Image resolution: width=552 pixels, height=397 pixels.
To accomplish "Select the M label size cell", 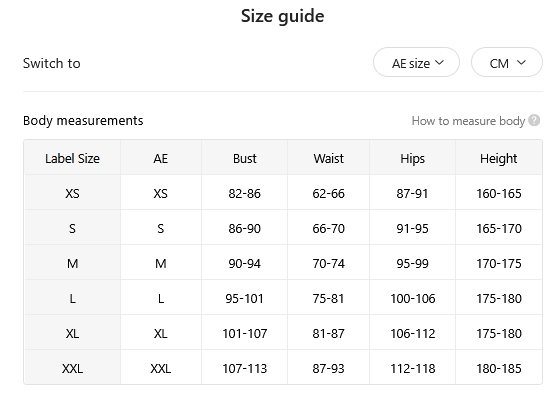I will click(x=72, y=263).
